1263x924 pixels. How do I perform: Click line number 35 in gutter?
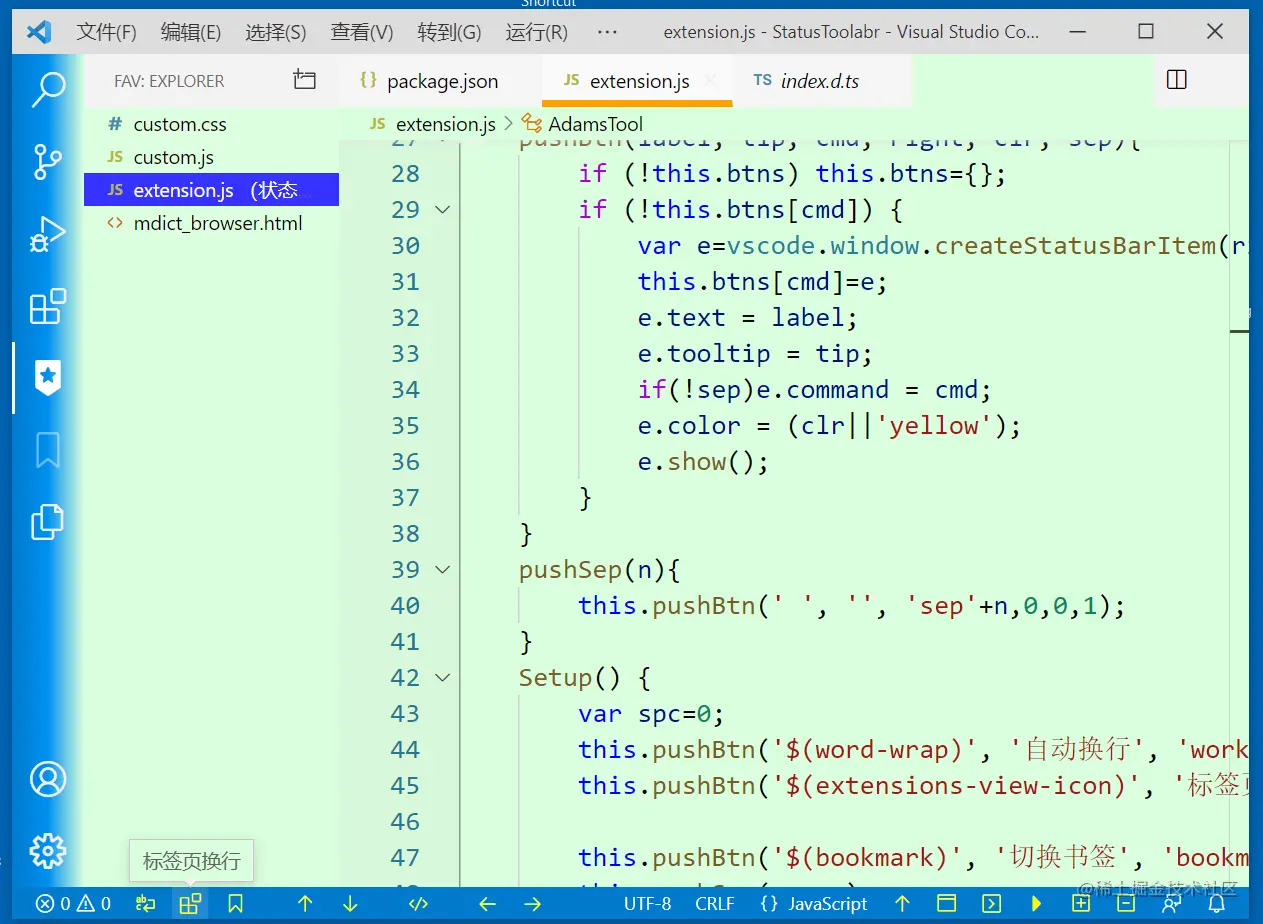pos(405,425)
